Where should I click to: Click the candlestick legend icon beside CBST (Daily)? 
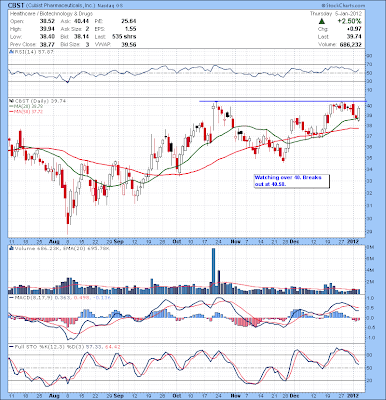[10, 101]
